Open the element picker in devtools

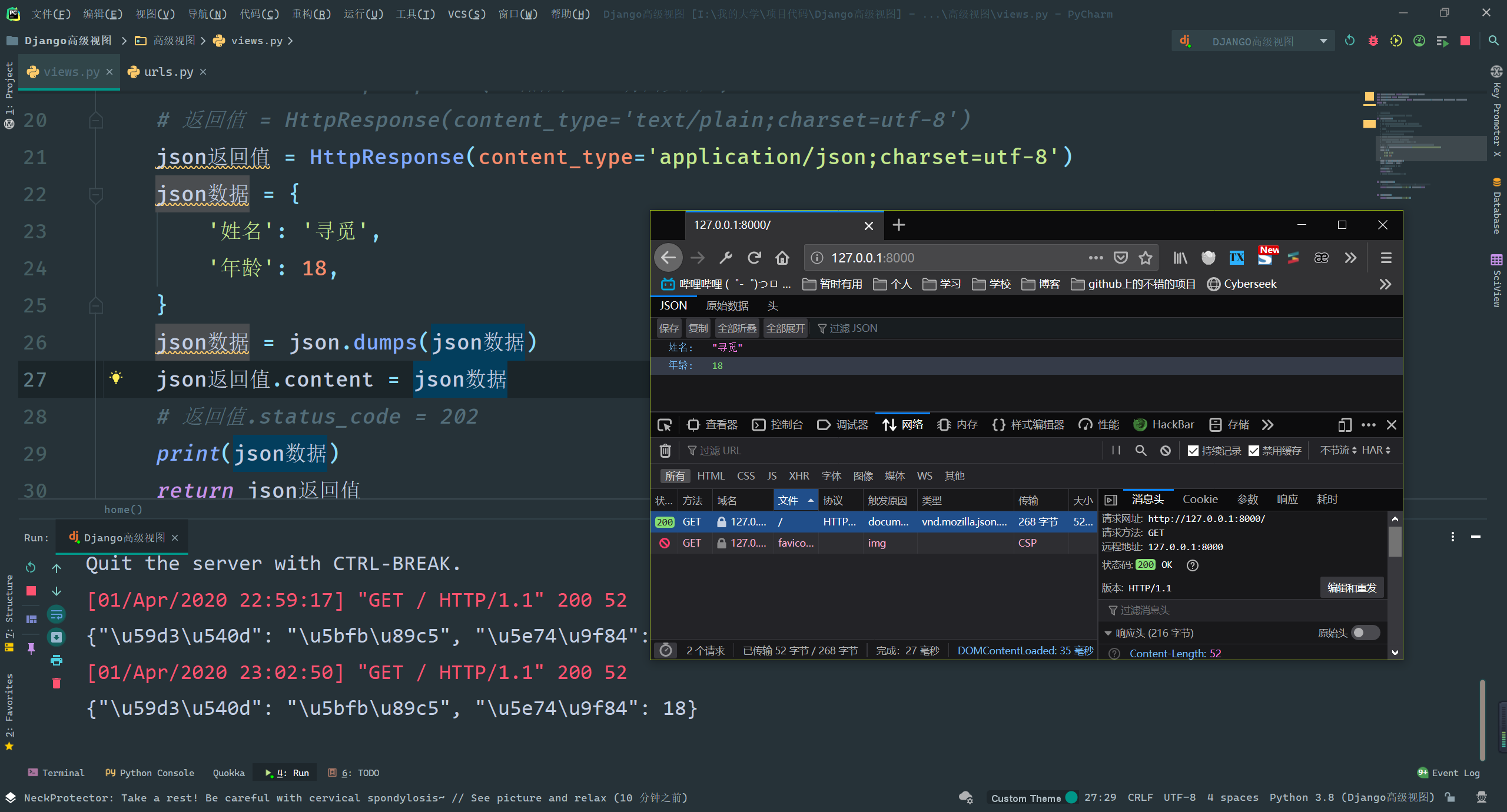(x=665, y=425)
